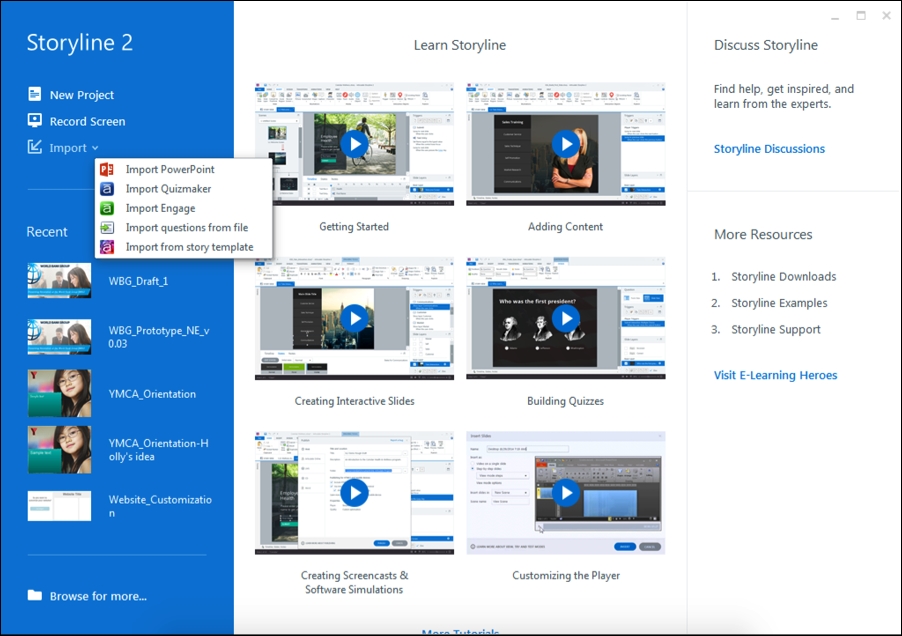The width and height of the screenshot is (902, 636).
Task: Open WBG_Prototype_NE_v0.03 project thumbnail
Action: point(59,336)
